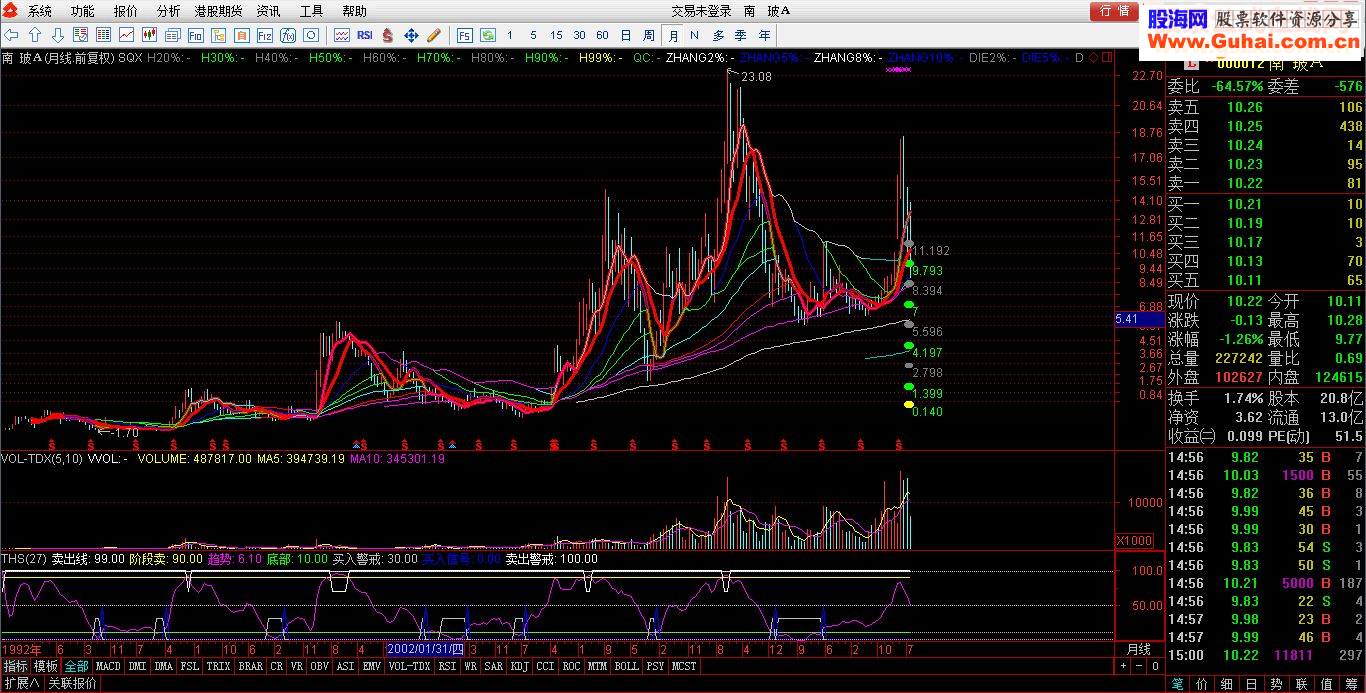
Task: Open the intraday line chart icon
Action: (x=126, y=35)
